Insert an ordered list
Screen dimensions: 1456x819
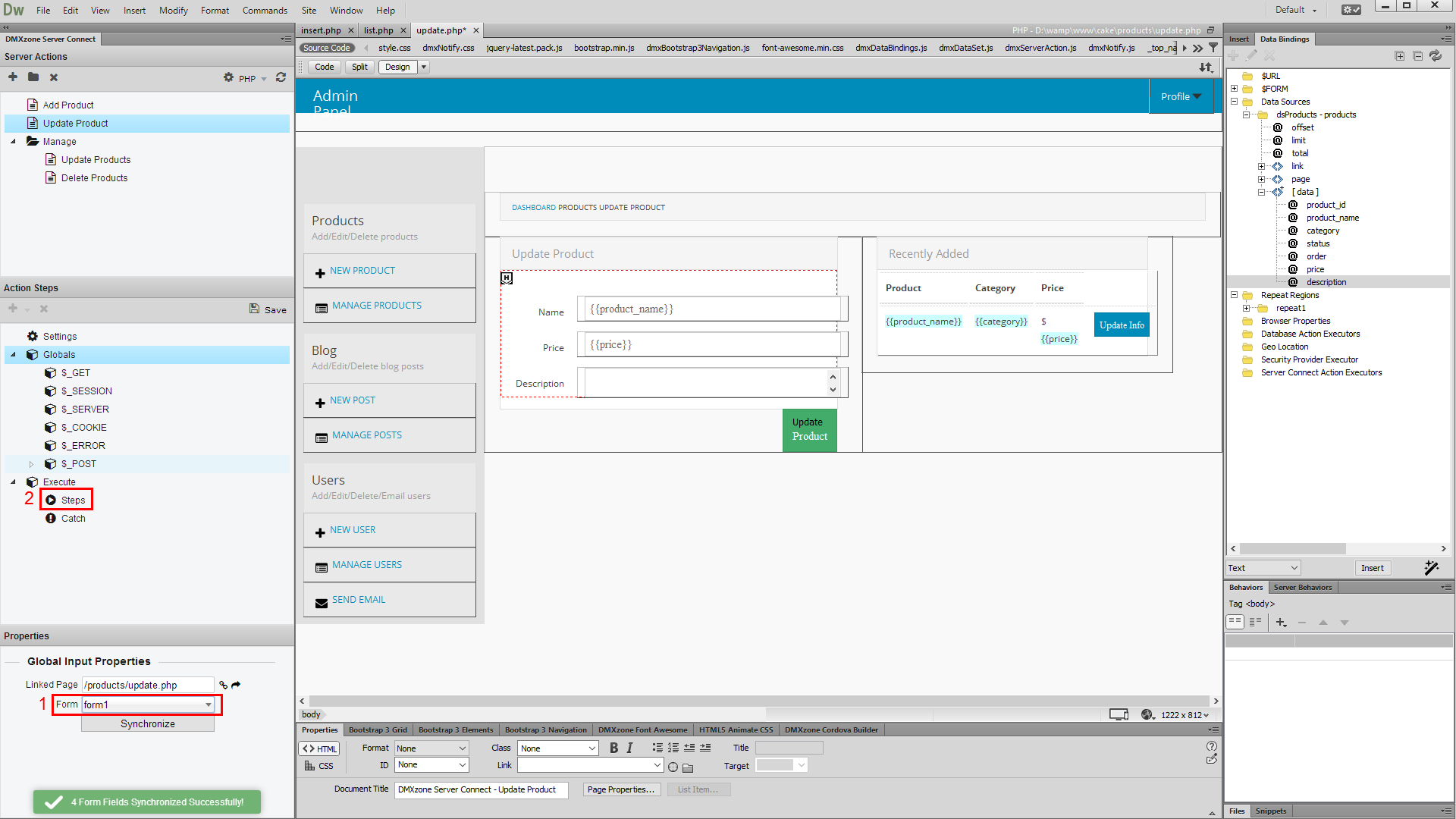coord(673,748)
